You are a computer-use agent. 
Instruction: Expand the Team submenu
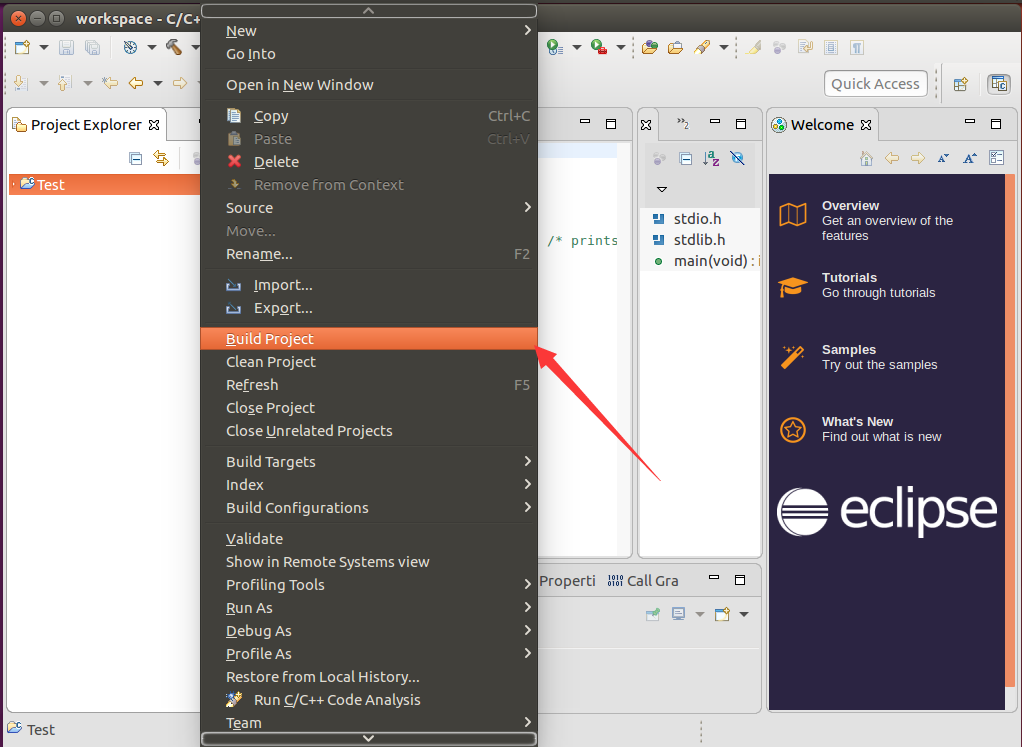pos(369,724)
